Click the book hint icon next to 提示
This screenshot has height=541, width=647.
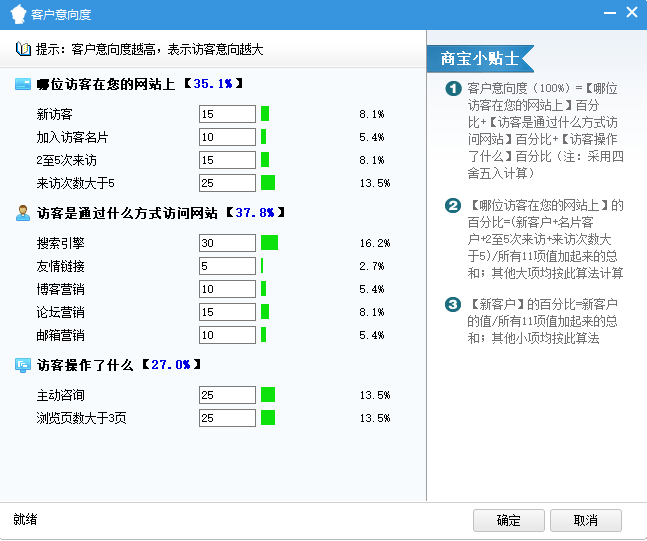[x=23, y=49]
